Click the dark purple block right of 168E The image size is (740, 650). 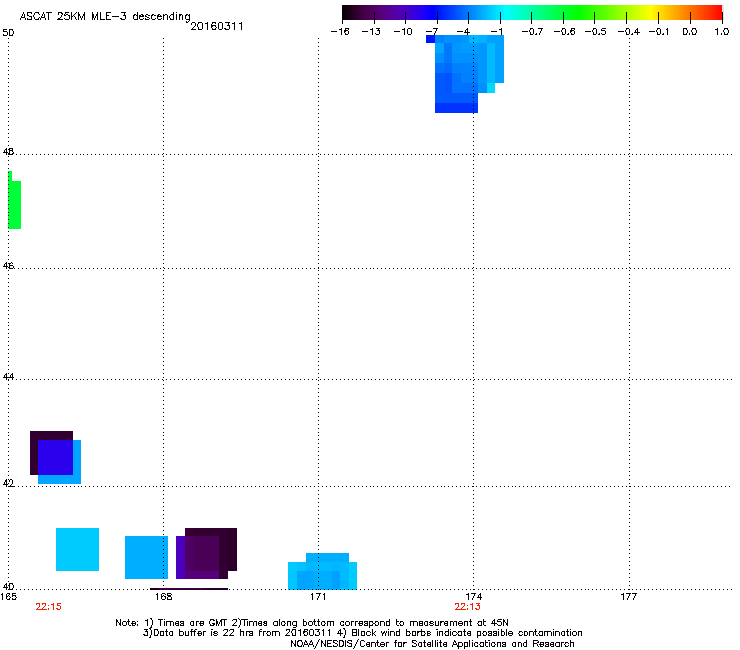(206, 553)
